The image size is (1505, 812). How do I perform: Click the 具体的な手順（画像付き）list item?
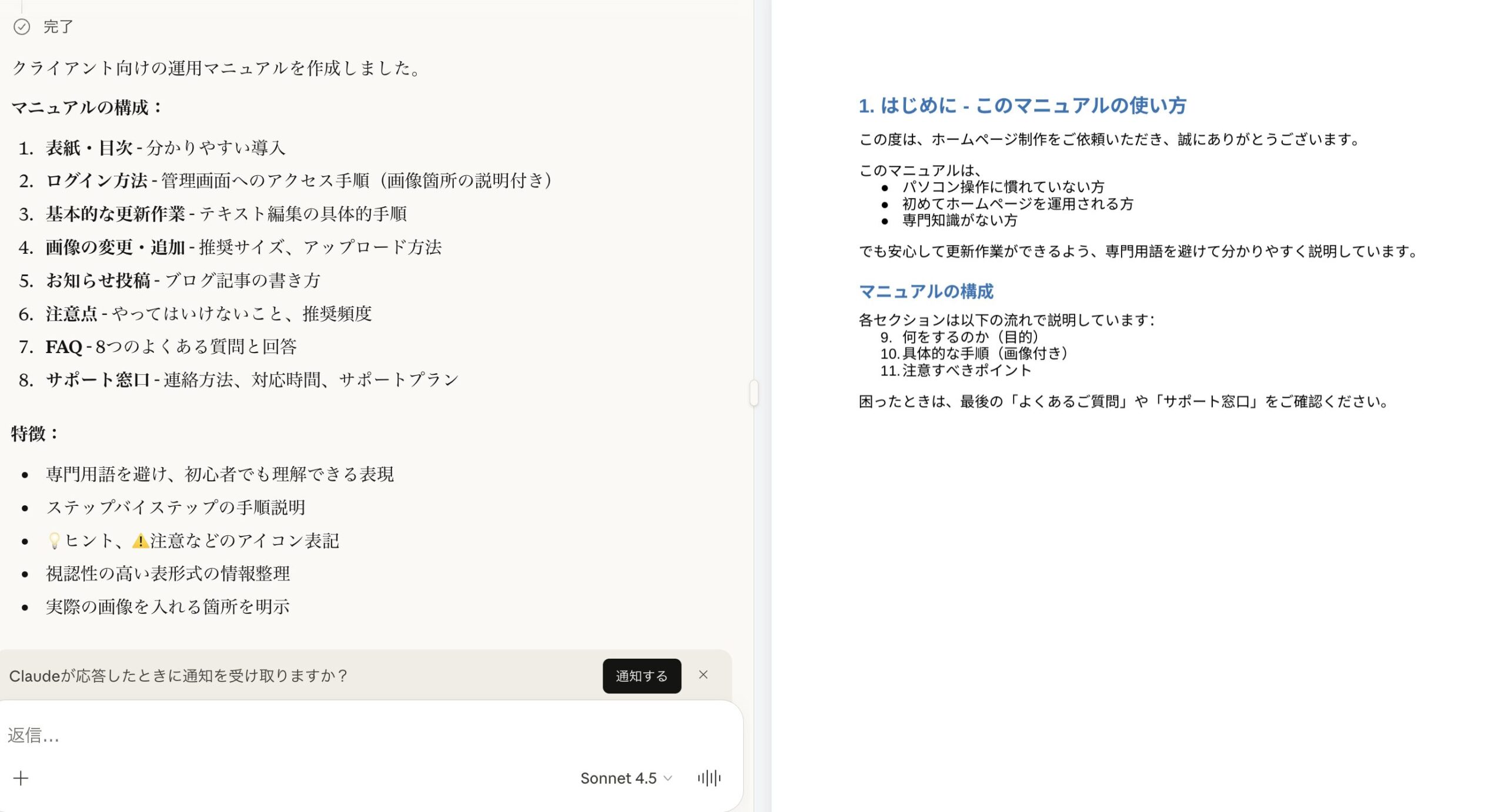coord(985,353)
